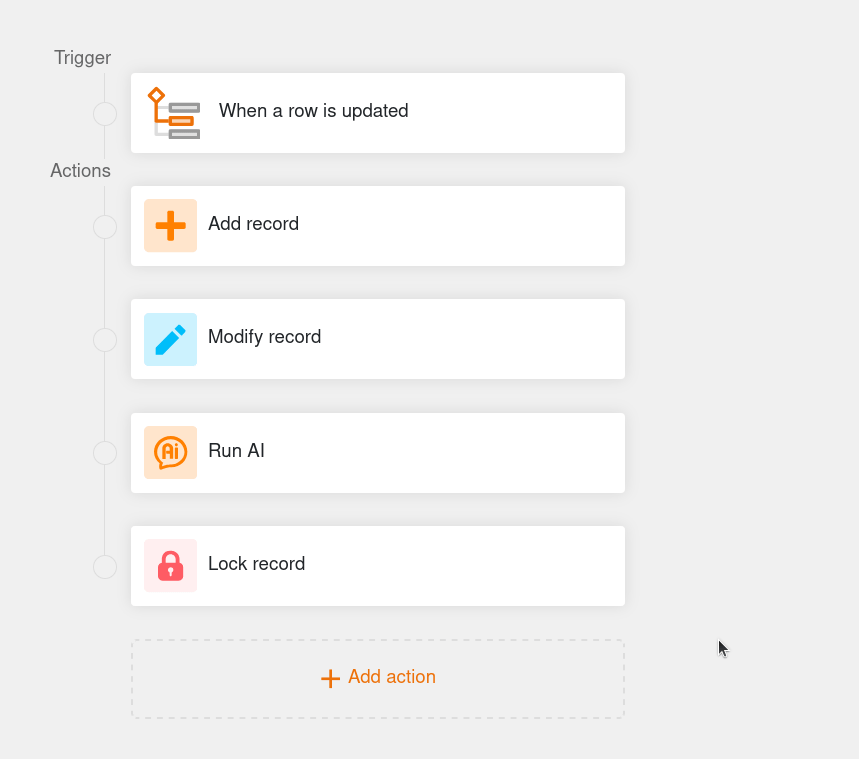
Task: Click the red padlock Lock record icon
Action: 170,565
